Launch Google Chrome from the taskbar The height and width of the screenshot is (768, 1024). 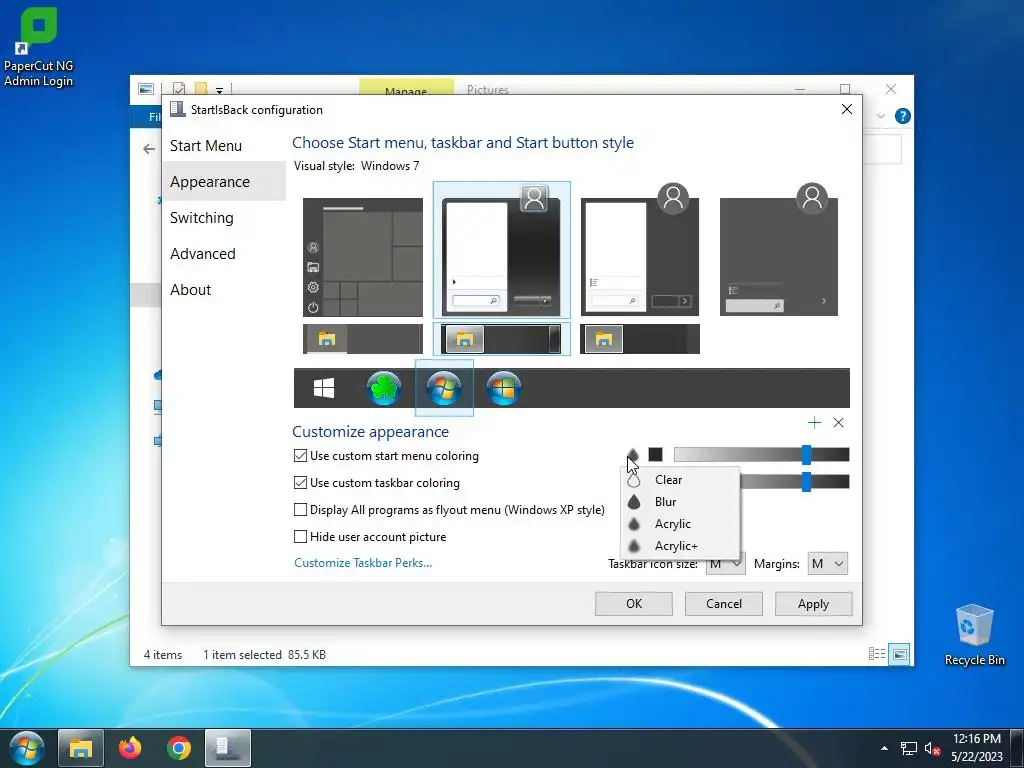tap(179, 748)
